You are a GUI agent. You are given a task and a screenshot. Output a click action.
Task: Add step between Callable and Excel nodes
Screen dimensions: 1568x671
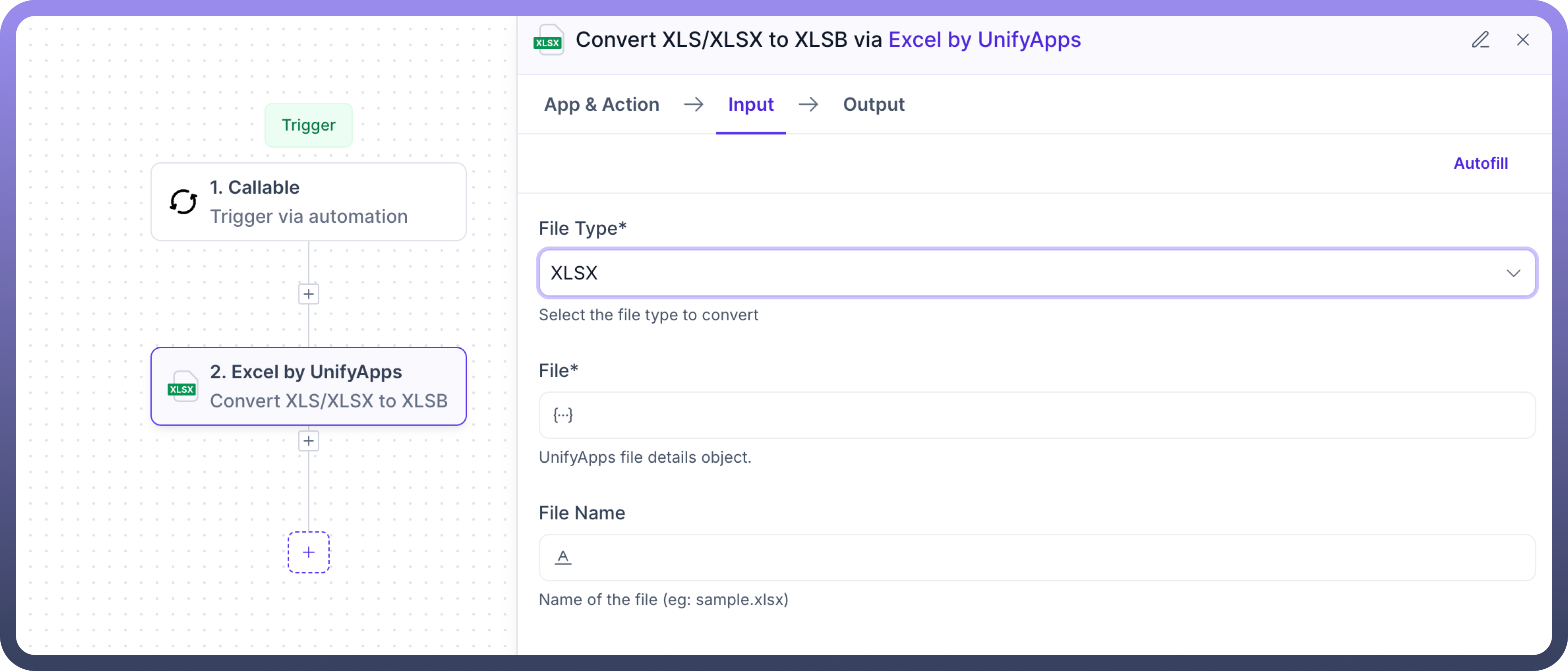(309, 294)
